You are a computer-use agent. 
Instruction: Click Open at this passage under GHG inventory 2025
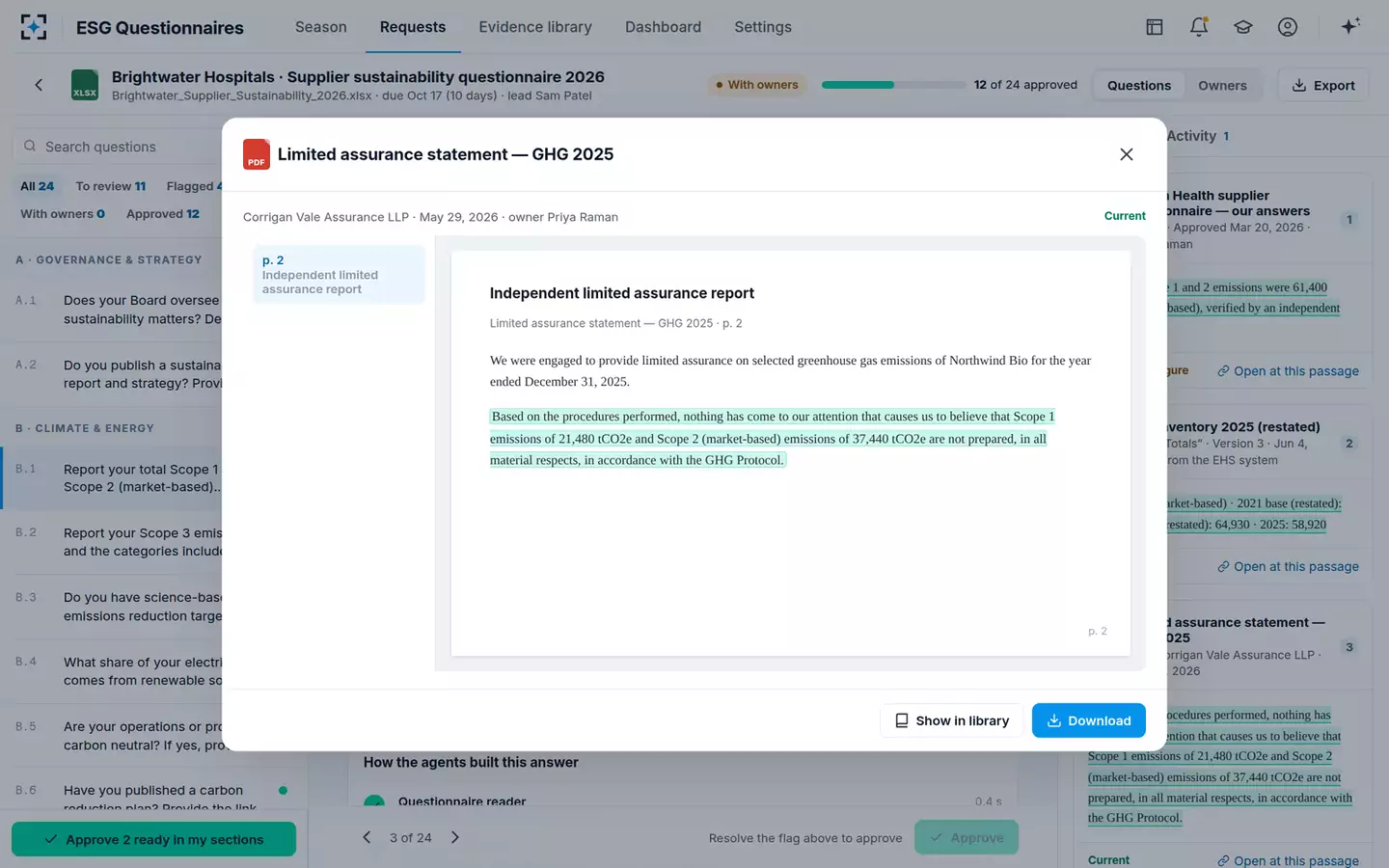tap(1288, 566)
